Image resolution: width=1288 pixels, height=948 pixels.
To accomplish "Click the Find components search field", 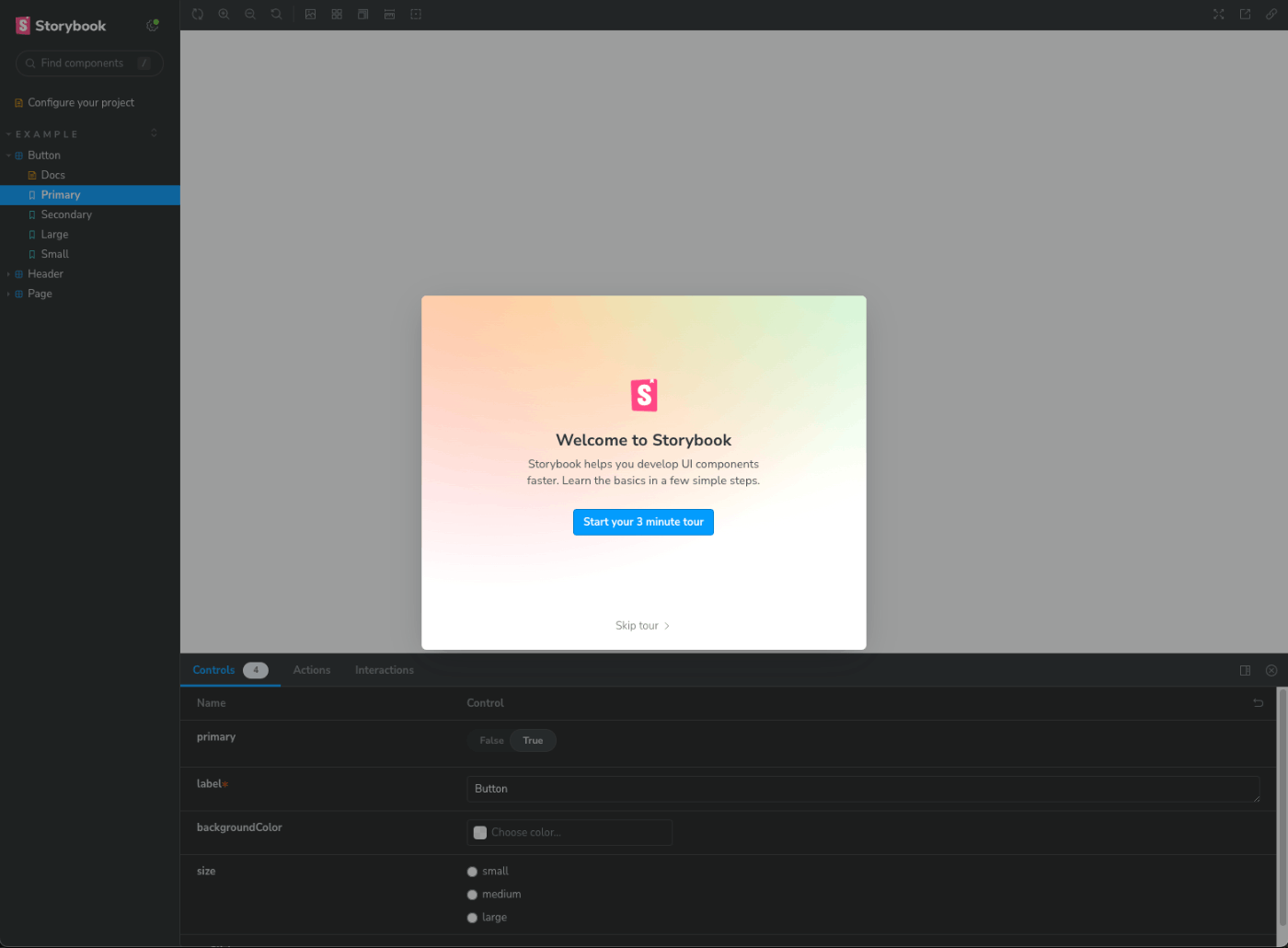I will (x=89, y=64).
